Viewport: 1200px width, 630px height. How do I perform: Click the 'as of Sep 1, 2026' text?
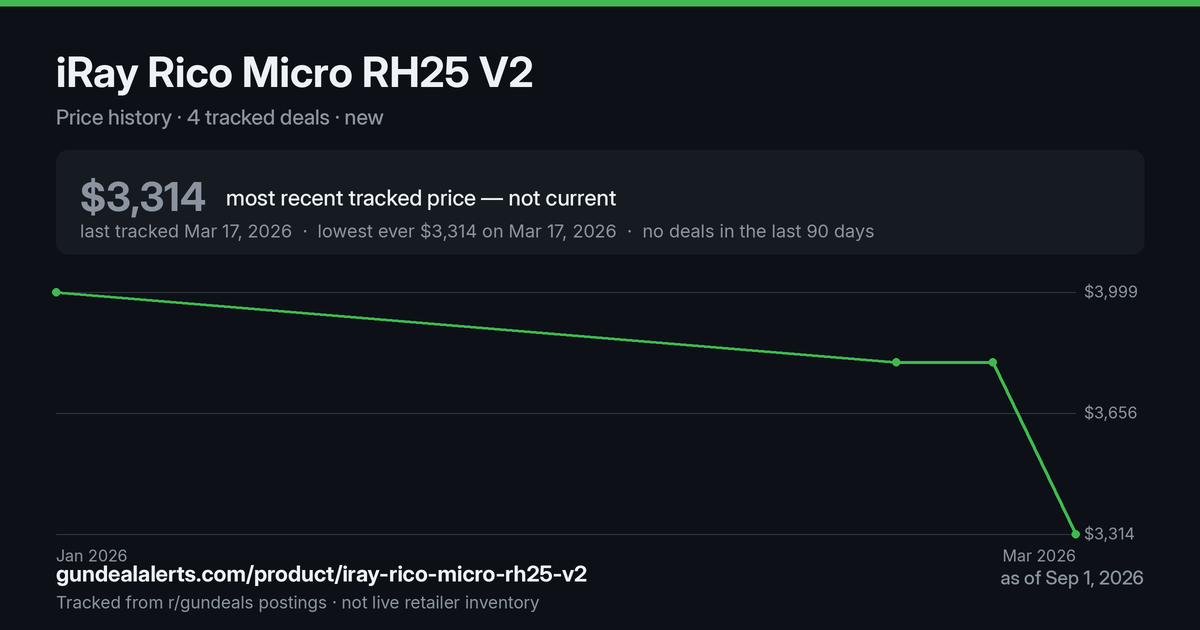point(1072,578)
